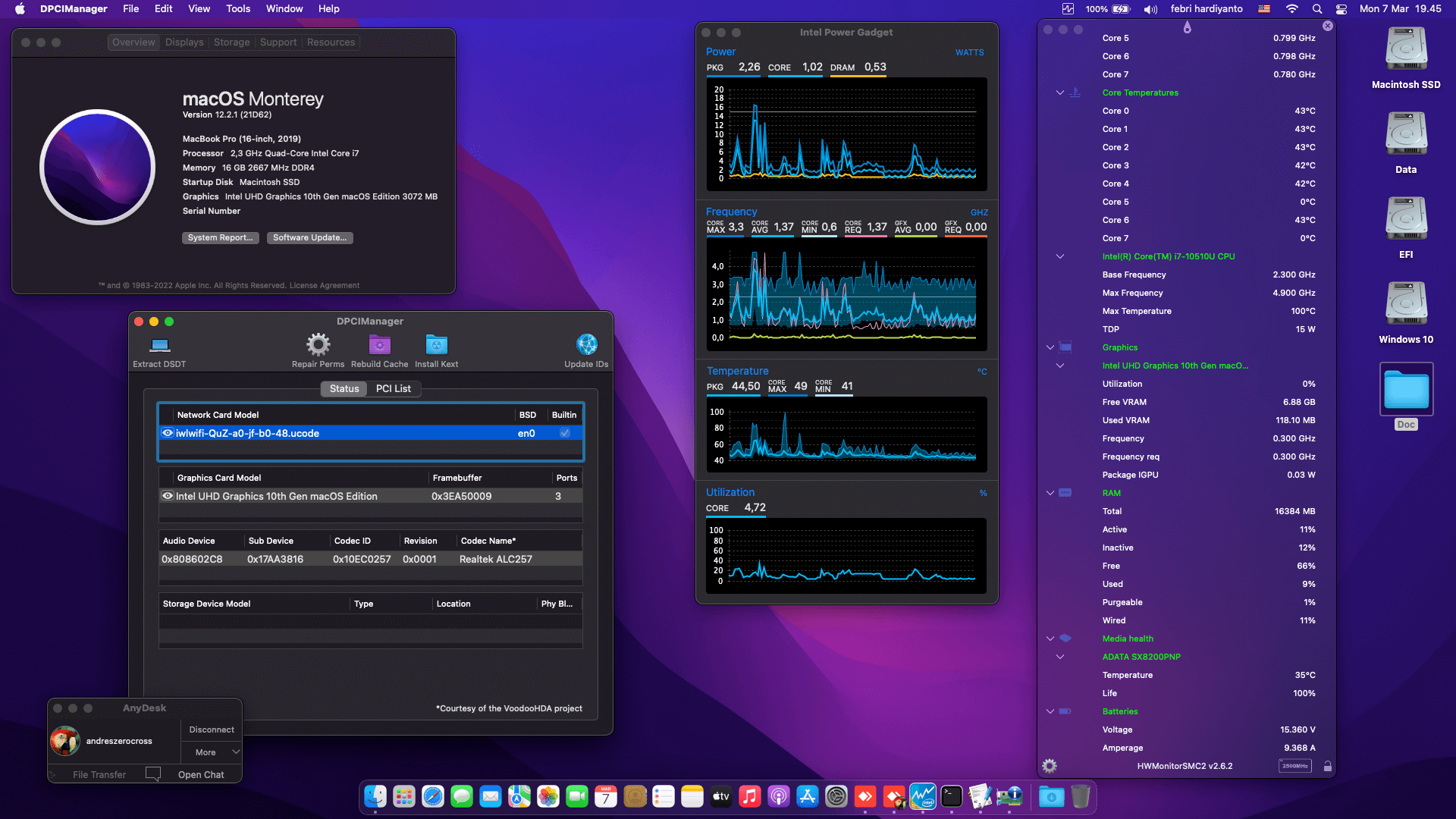
Task: Toggle eye icon for iwlwifi network row
Action: (x=168, y=433)
